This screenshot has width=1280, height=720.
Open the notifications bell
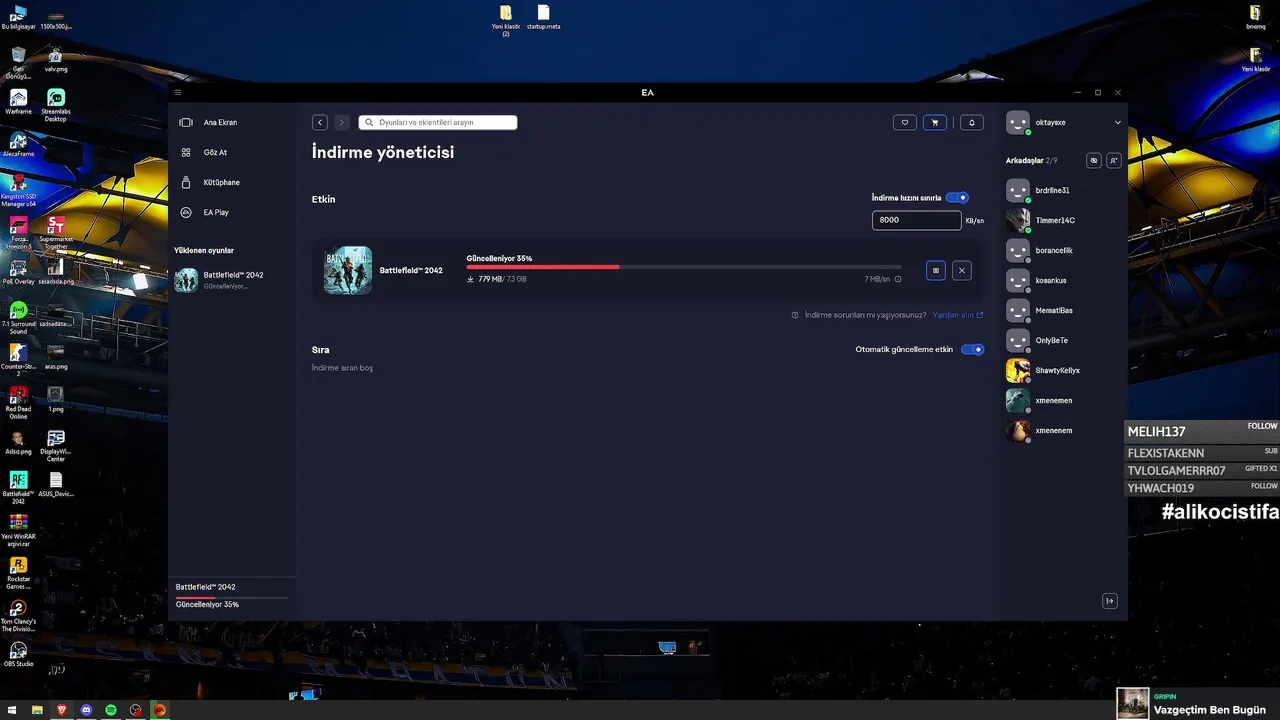pos(972,122)
